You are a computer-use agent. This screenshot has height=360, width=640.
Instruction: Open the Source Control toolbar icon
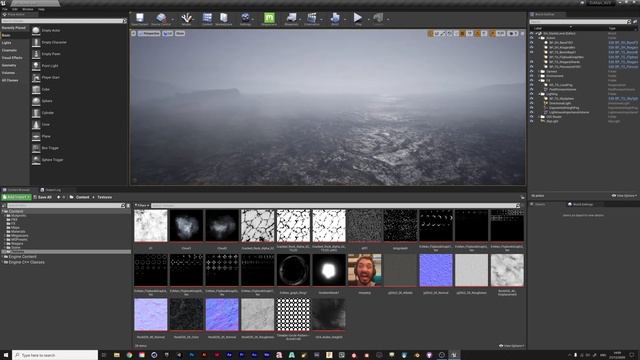pos(161,18)
